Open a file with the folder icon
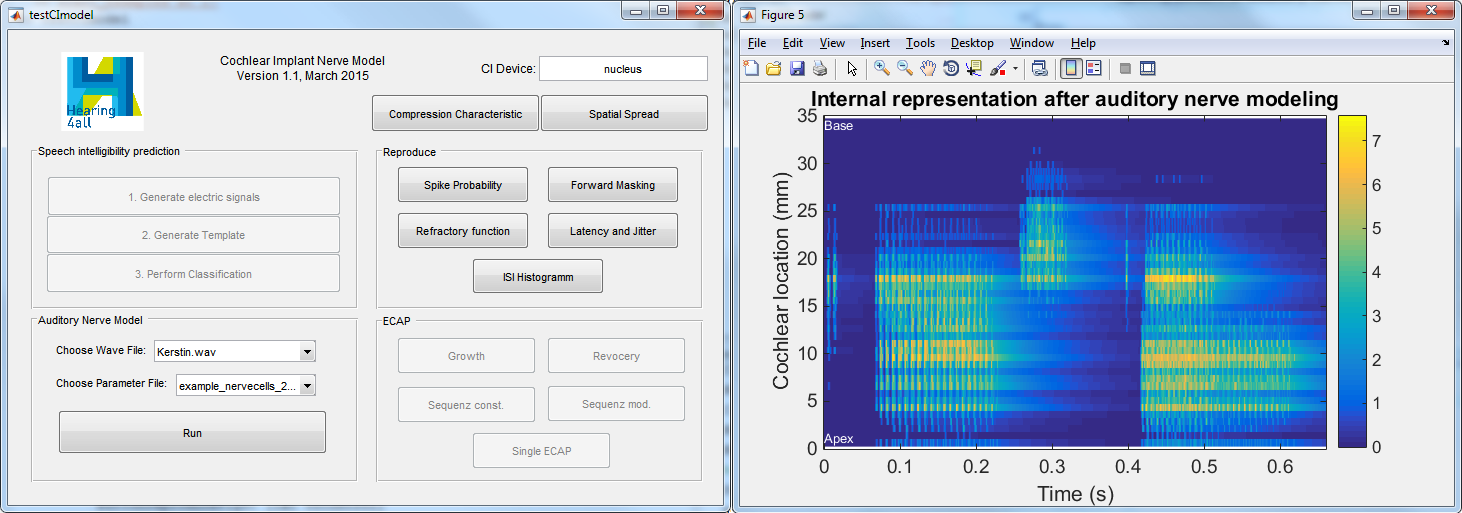This screenshot has width=1462, height=513. tap(774, 68)
